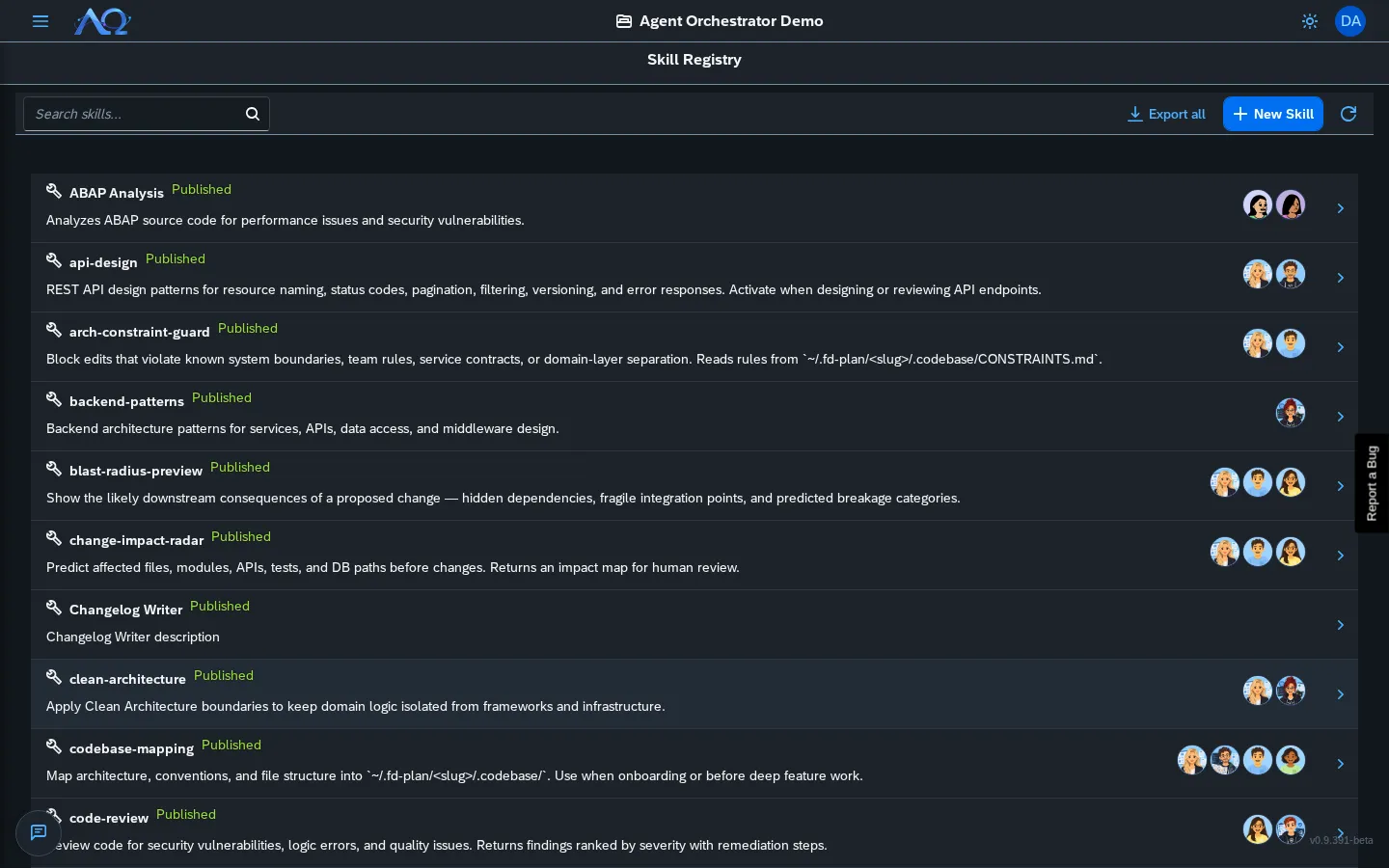Image resolution: width=1389 pixels, height=868 pixels.
Task: Expand the clean-architecture chevron
Action: (x=1341, y=694)
